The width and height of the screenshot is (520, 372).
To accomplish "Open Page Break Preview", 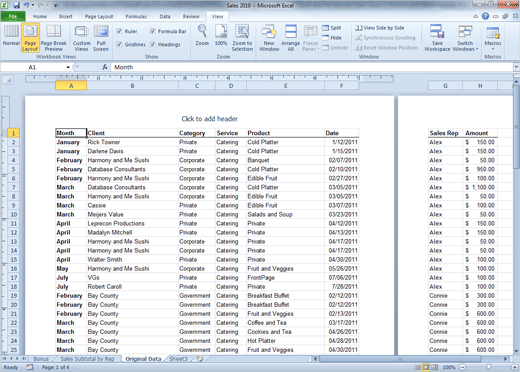I will pyautogui.click(x=54, y=38).
